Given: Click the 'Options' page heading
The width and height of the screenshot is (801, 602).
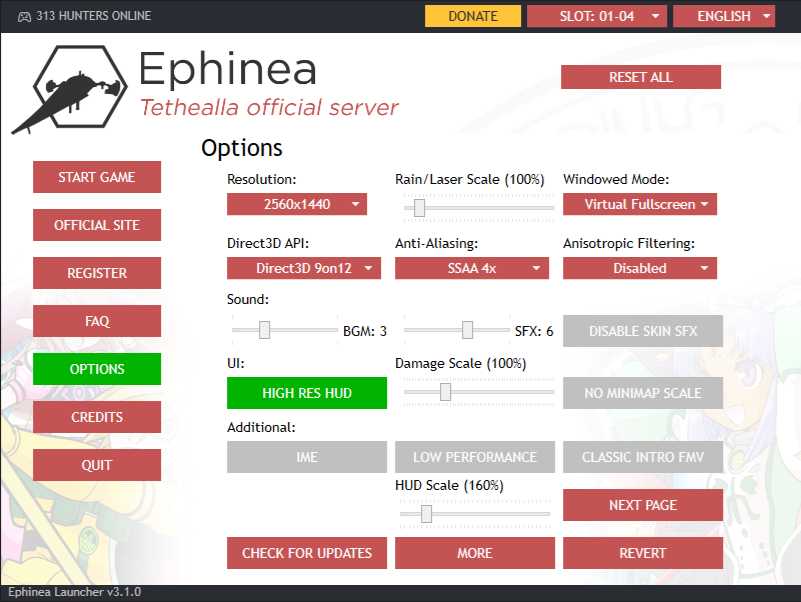Looking at the screenshot, I should click(242, 148).
